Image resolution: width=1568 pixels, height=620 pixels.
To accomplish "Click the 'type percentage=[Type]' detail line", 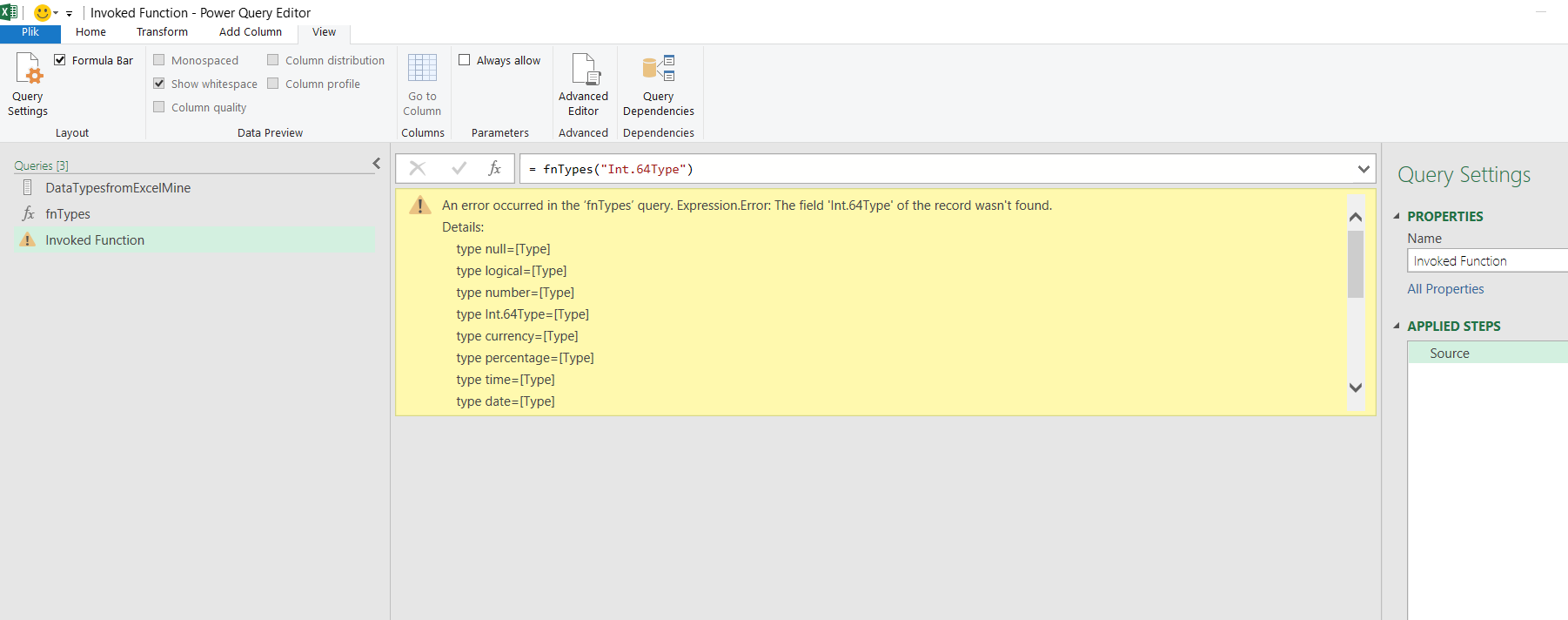I will pyautogui.click(x=525, y=358).
